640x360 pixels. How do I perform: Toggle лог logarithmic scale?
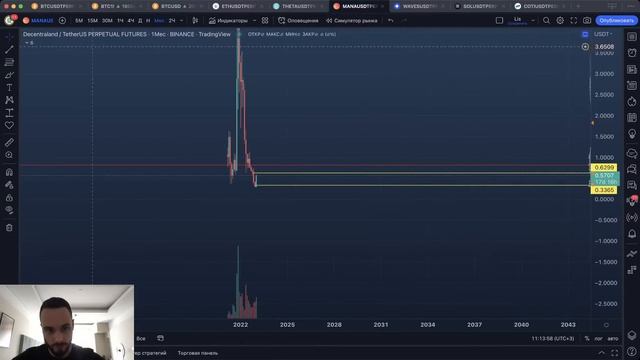pos(598,339)
